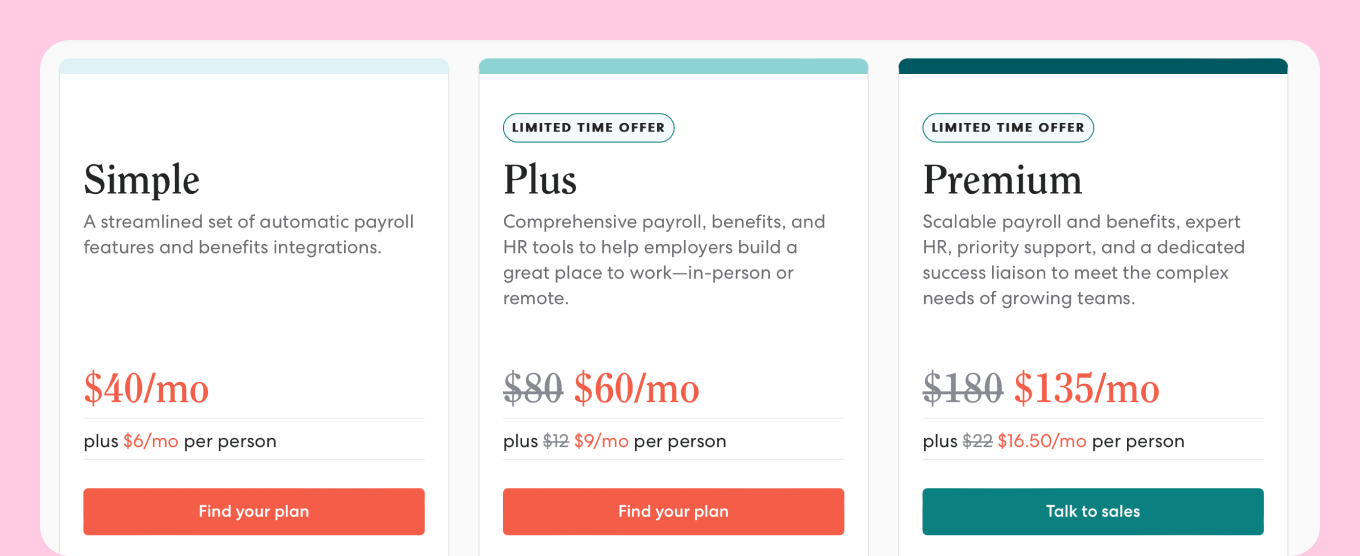This screenshot has height=556, width=1360.
Task: Click the Talk to sales button
Action: pyautogui.click(x=1093, y=511)
